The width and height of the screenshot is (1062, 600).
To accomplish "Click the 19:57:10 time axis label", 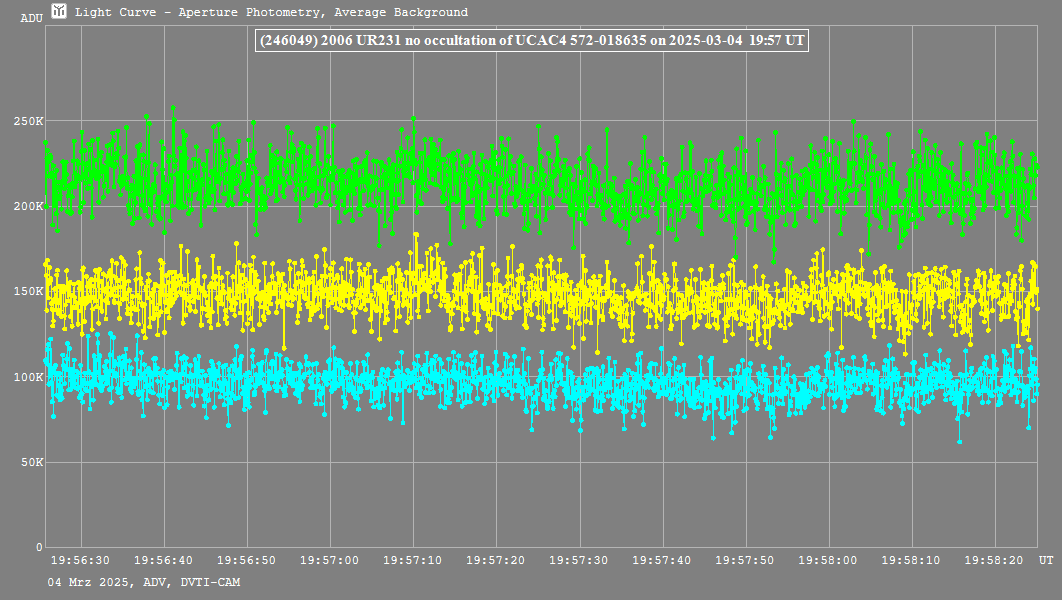I will click(412, 561).
